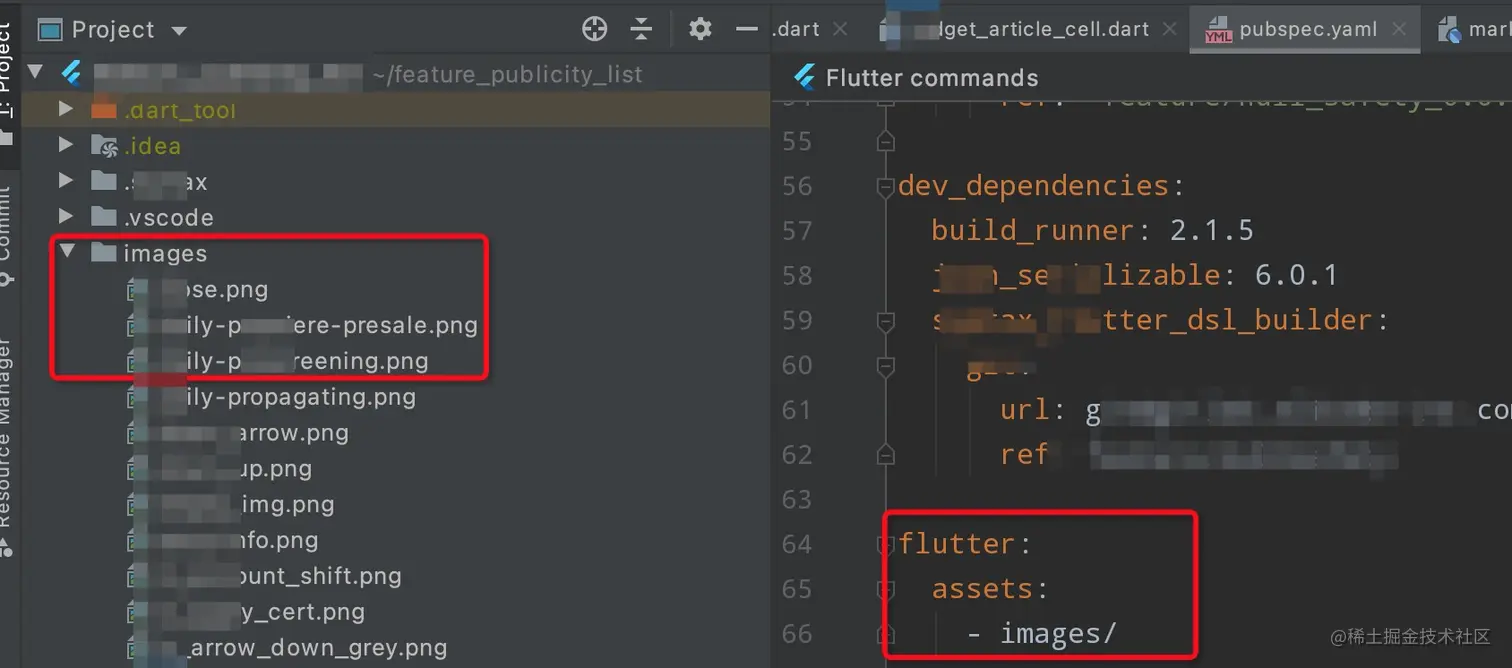Fold the dev_dependencies block

point(885,186)
